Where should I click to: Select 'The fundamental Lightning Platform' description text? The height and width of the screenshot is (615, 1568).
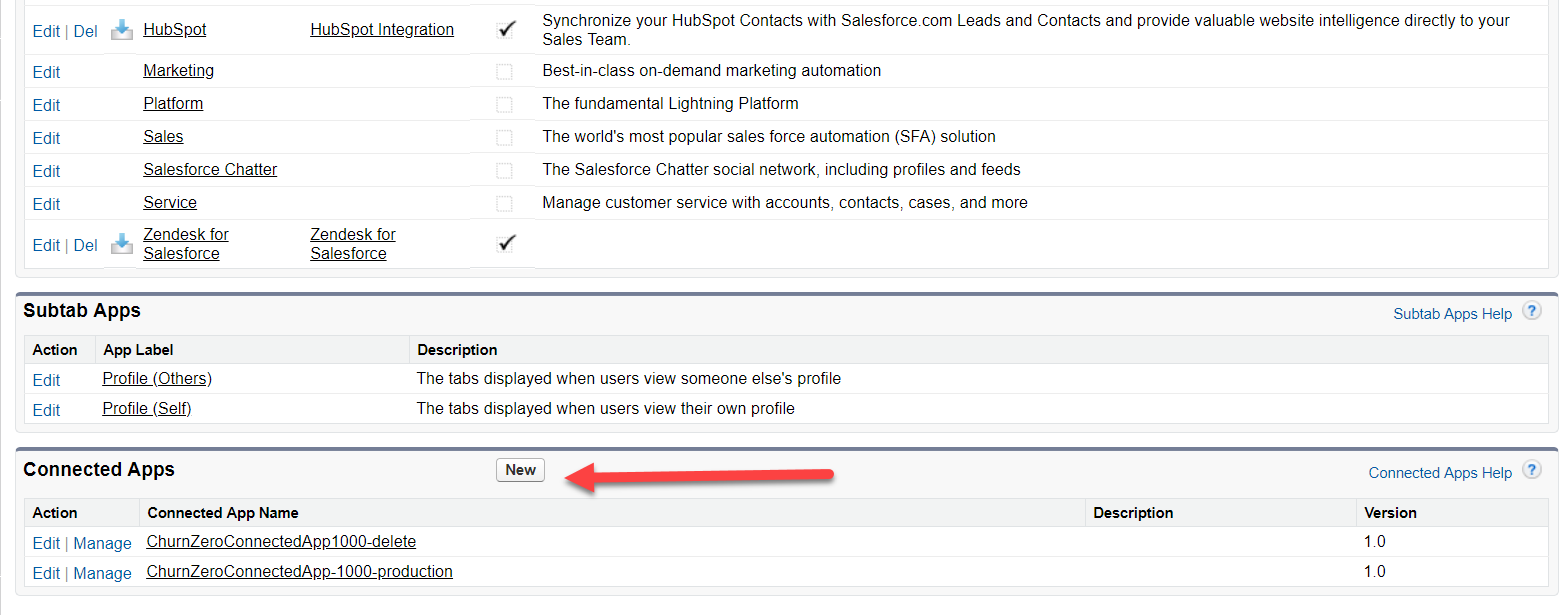[x=670, y=103]
